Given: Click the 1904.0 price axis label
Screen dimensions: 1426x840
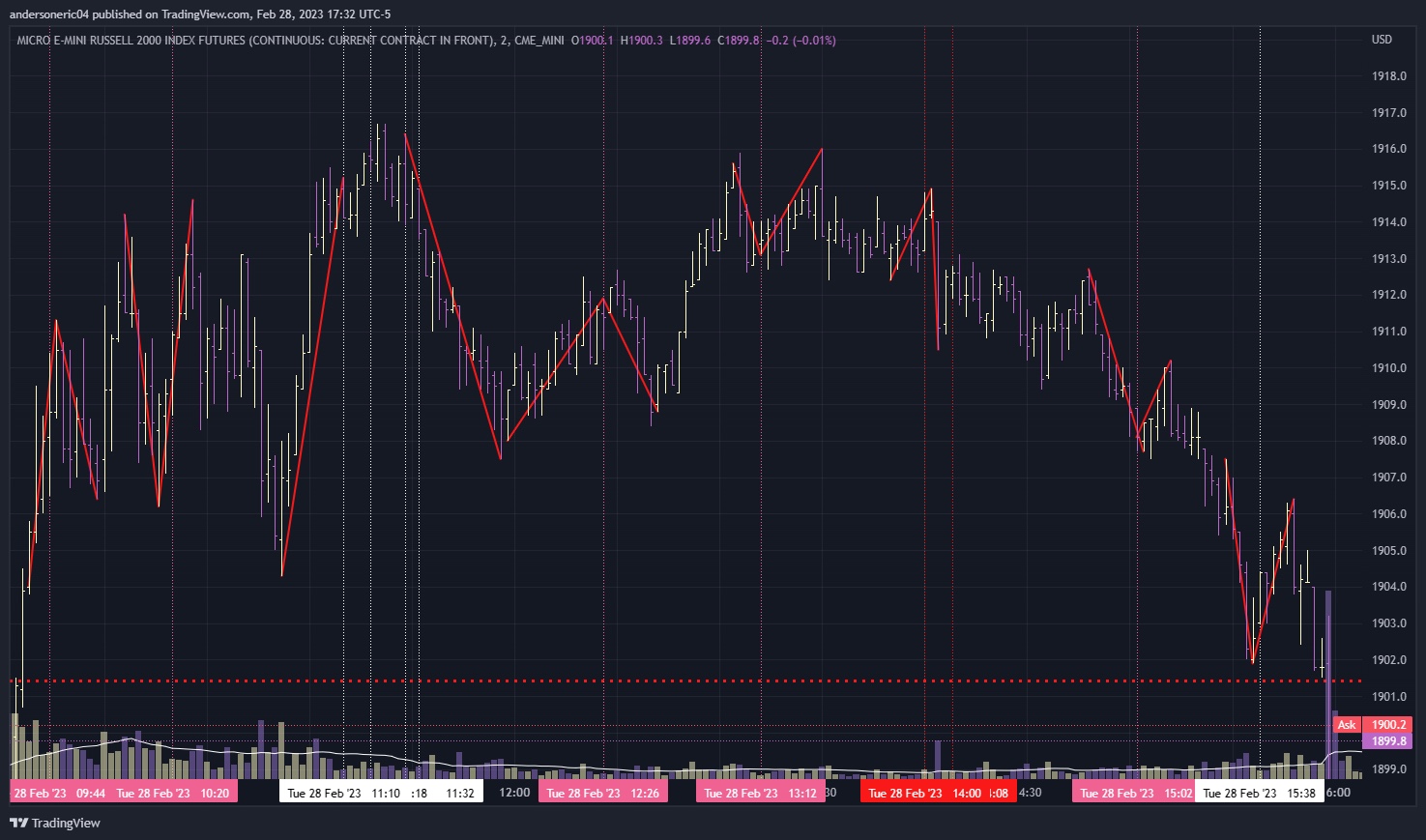Looking at the screenshot, I should point(1389,587).
